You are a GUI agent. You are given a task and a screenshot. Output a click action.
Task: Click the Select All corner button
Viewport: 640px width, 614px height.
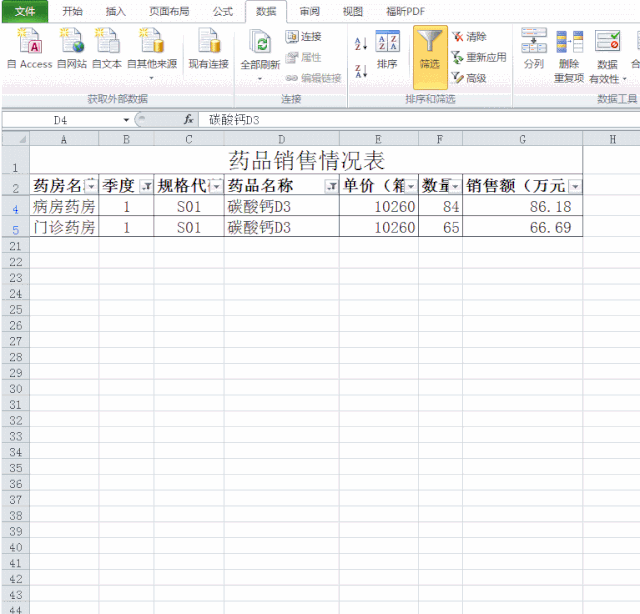[16, 139]
